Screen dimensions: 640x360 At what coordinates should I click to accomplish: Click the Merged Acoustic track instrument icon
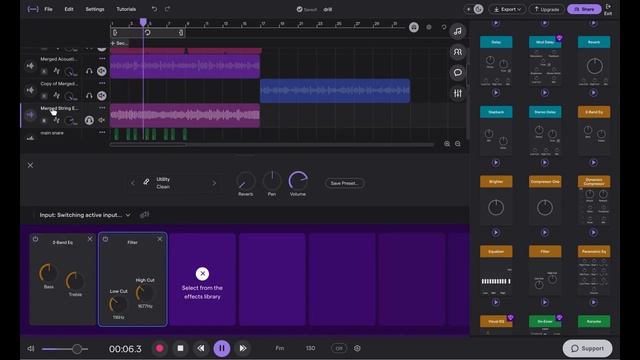[30, 66]
